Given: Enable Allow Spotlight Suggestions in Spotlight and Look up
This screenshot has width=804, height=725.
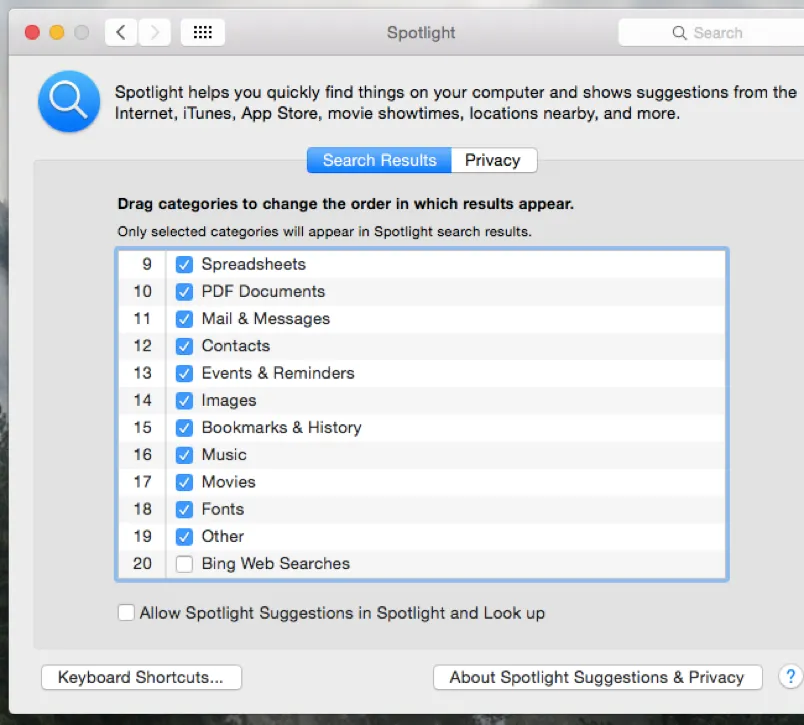Looking at the screenshot, I should [126, 612].
